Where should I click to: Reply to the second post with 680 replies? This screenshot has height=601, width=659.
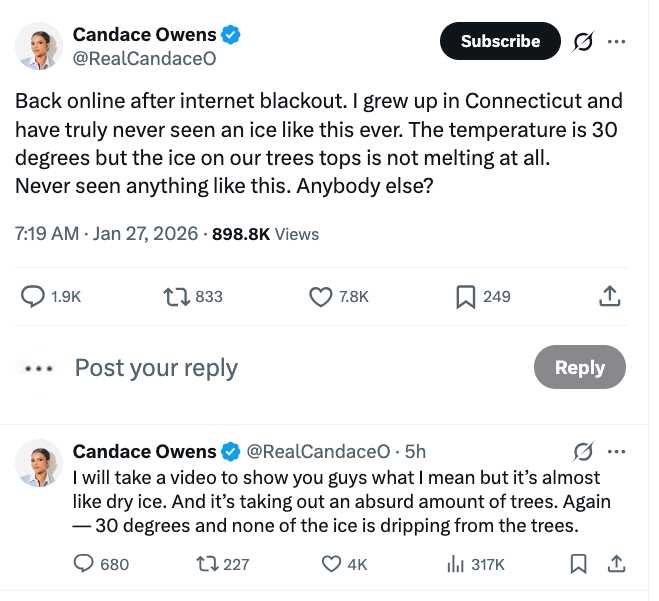click(x=84, y=564)
